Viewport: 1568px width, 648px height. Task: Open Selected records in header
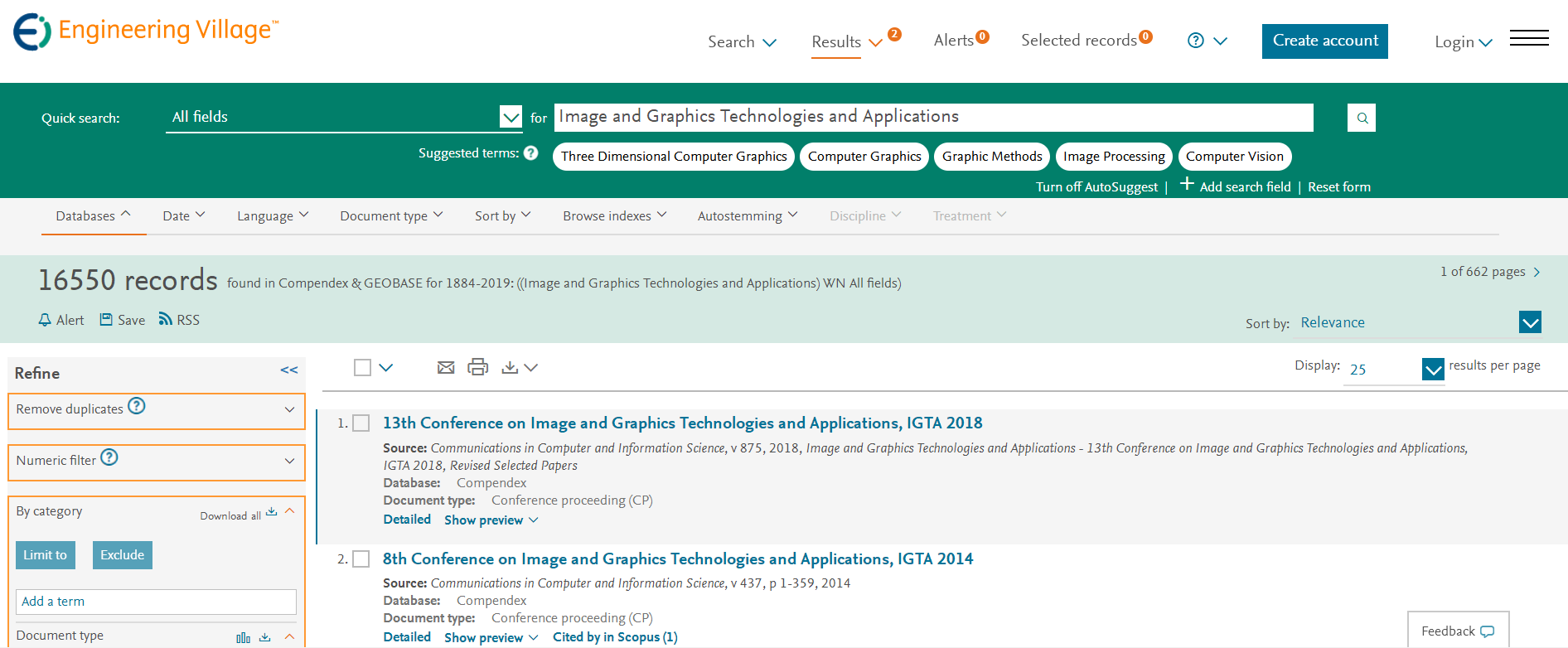coord(1086,40)
